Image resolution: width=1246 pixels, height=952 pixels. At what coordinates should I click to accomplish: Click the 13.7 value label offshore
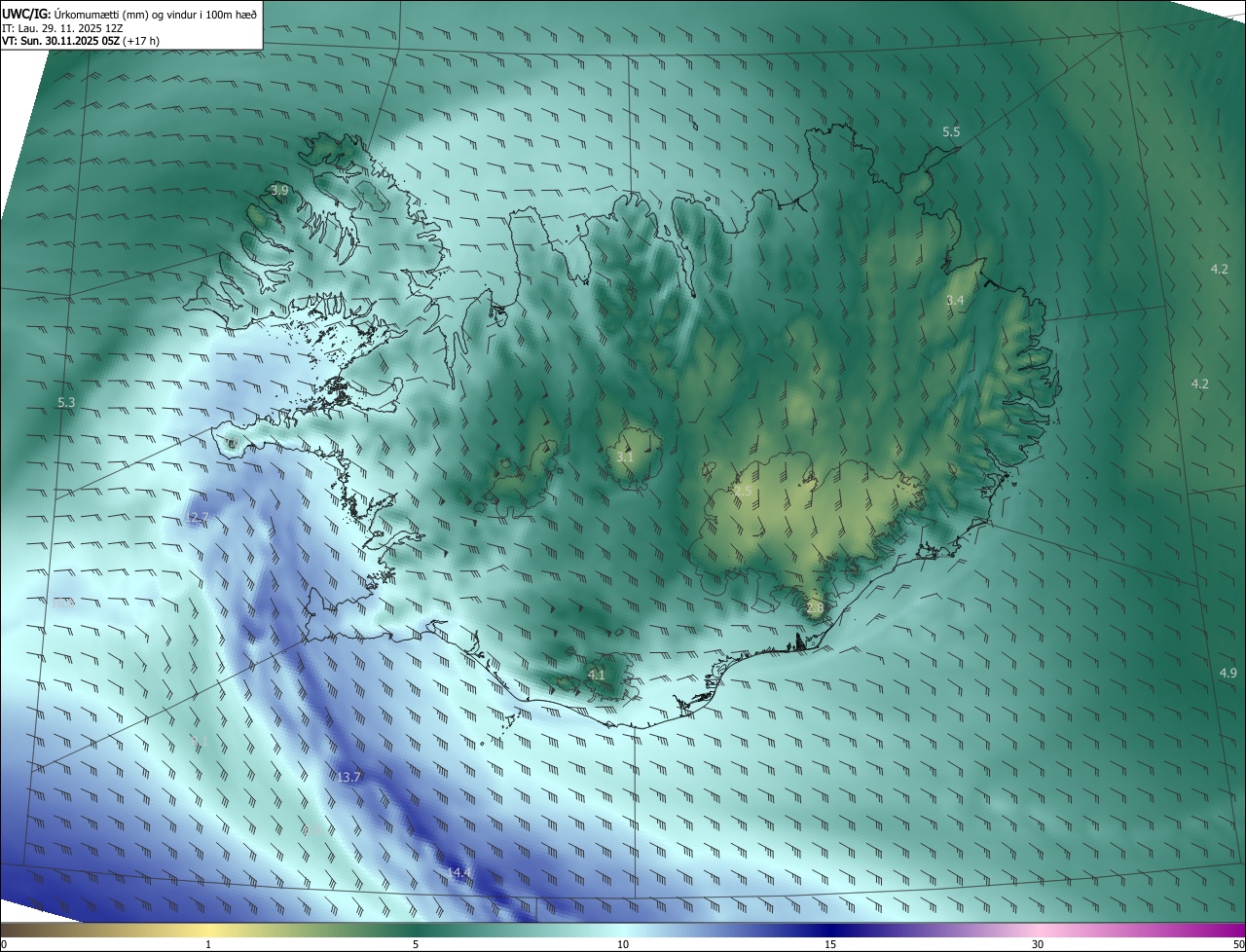348,777
